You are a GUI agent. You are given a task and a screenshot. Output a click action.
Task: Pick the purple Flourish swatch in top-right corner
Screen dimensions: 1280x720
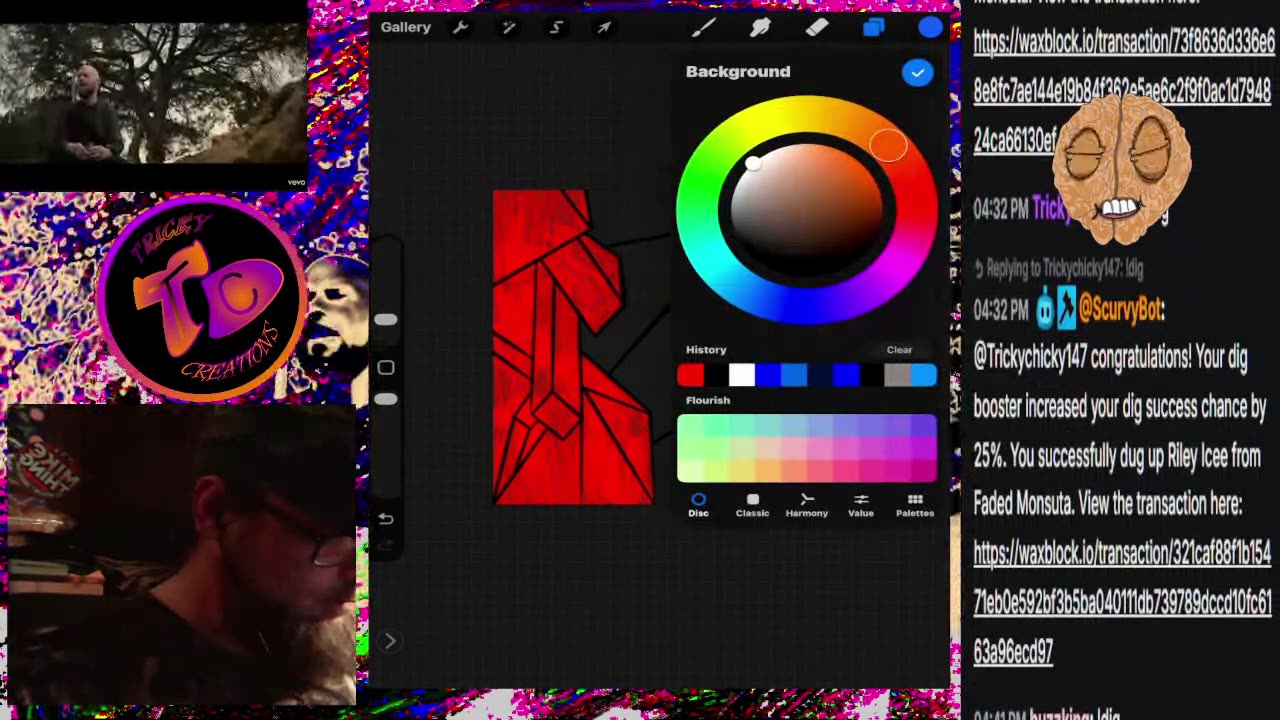click(x=925, y=426)
